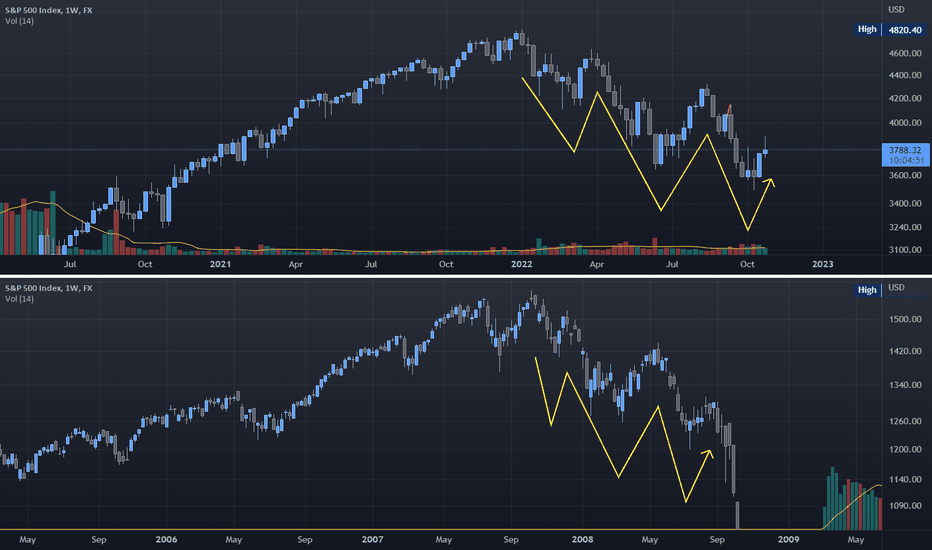Click the 2022 year label on the time axis
The height and width of the screenshot is (550, 932).
point(522,264)
